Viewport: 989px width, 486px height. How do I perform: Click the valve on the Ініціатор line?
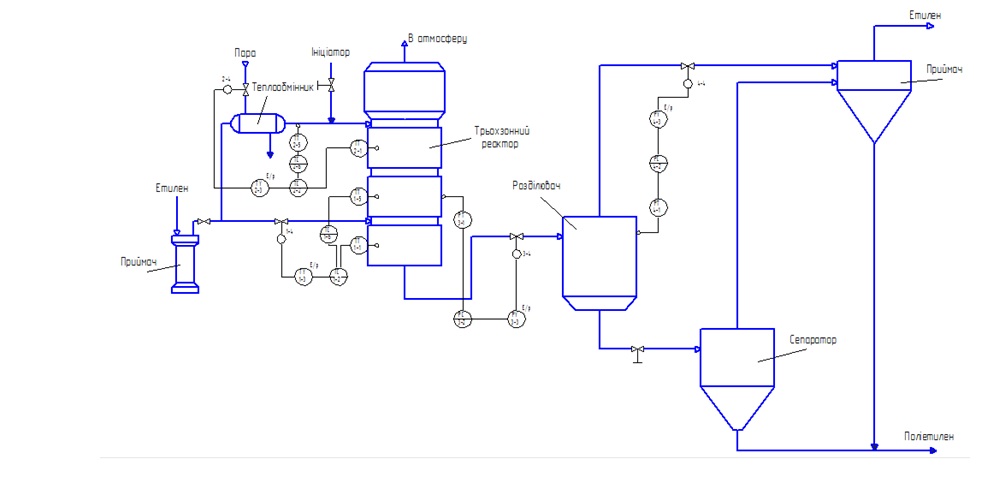(329, 84)
